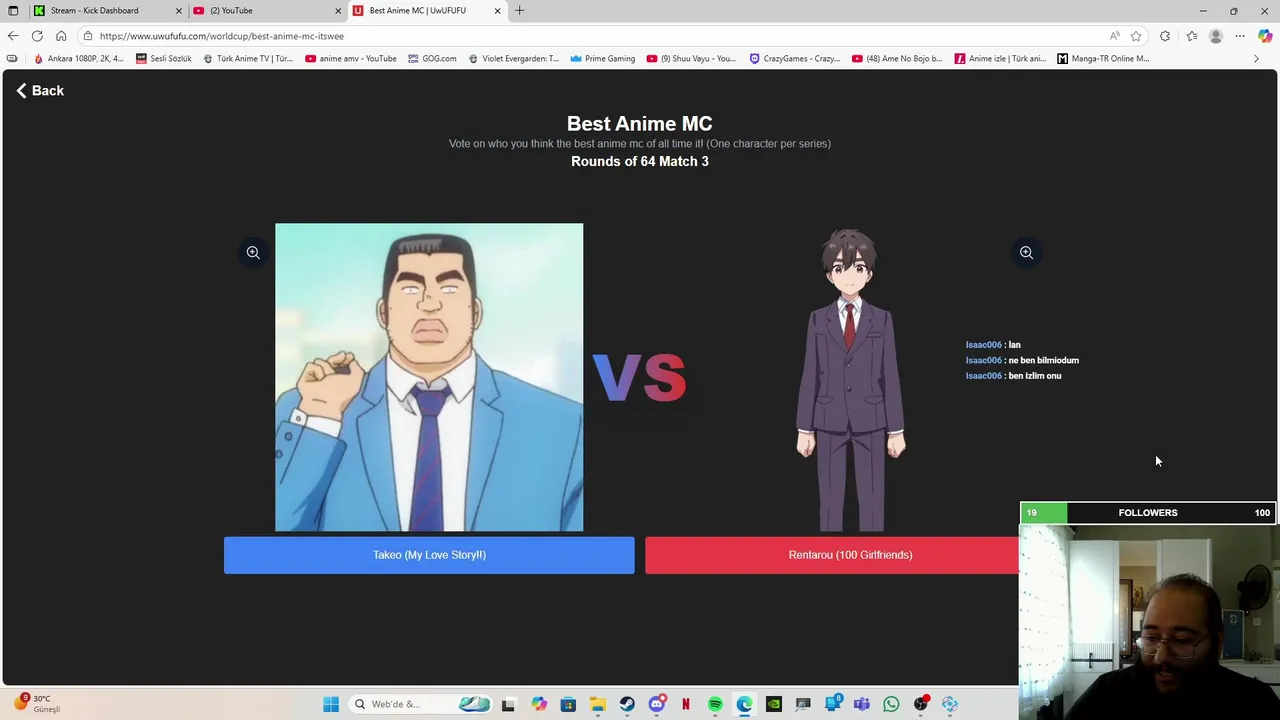Open Netflix from taskbar
Image resolution: width=1280 pixels, height=720 pixels.
click(x=685, y=704)
